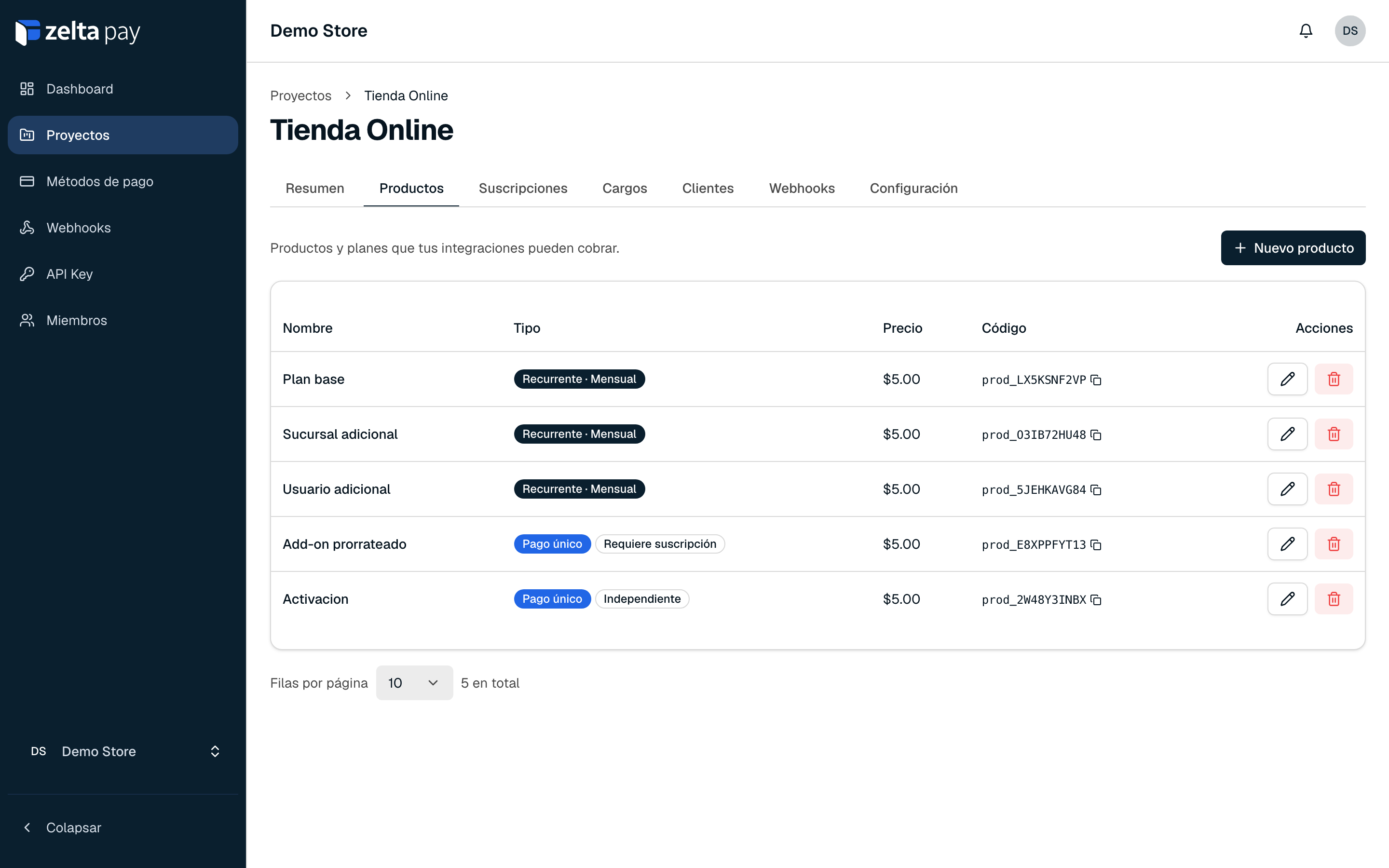Click the 5 en total label

[490, 683]
